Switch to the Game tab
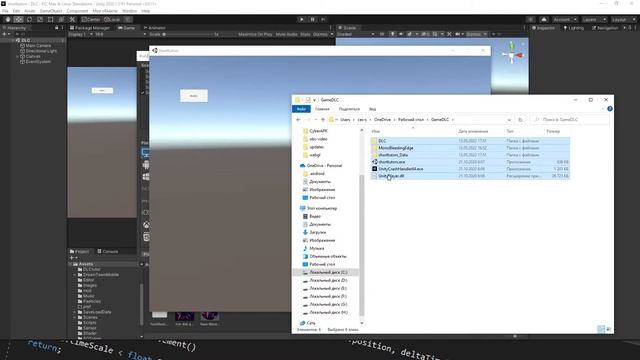This screenshot has height=360, width=640. tap(127, 28)
